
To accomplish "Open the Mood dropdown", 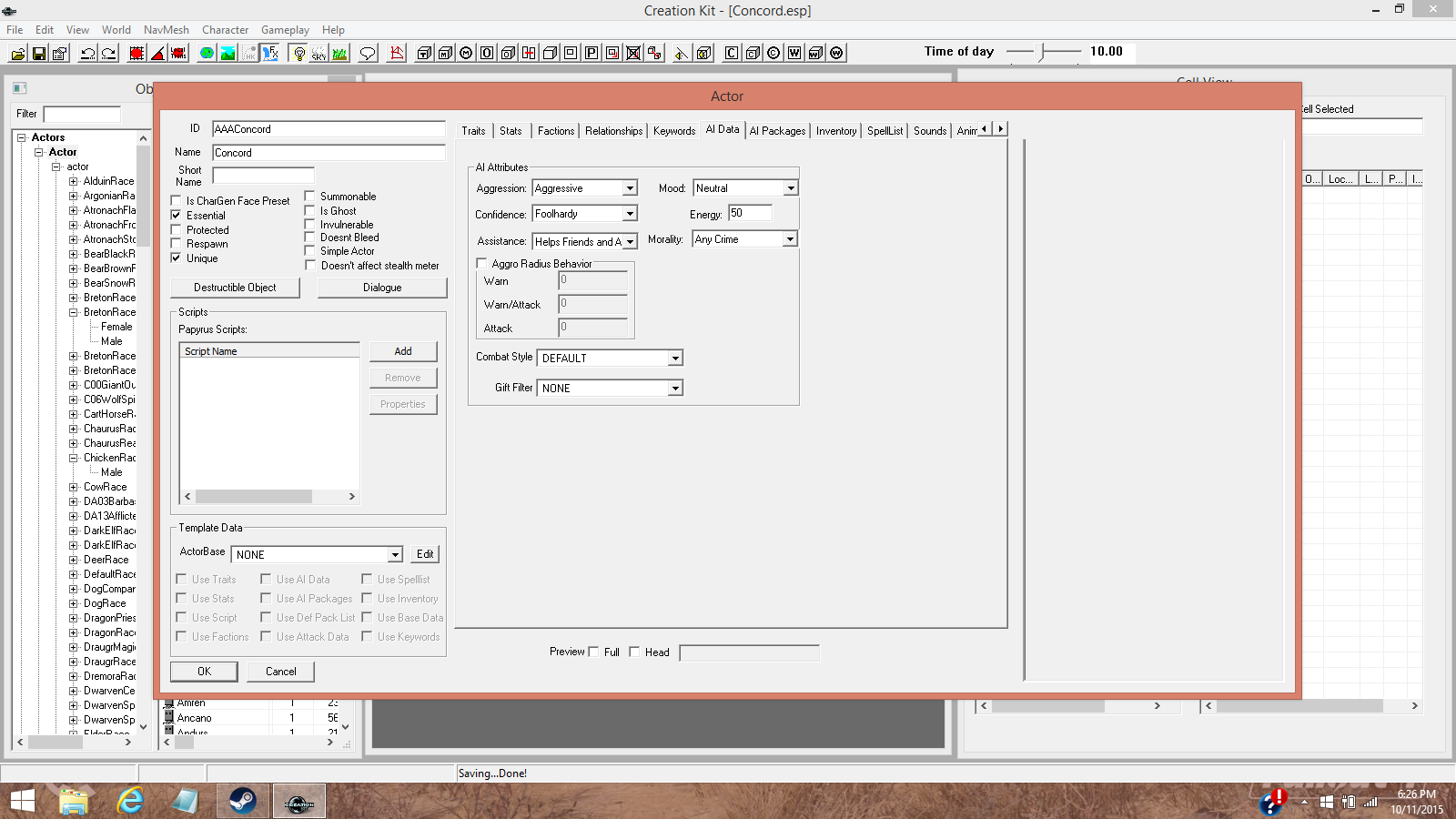I will click(x=791, y=188).
